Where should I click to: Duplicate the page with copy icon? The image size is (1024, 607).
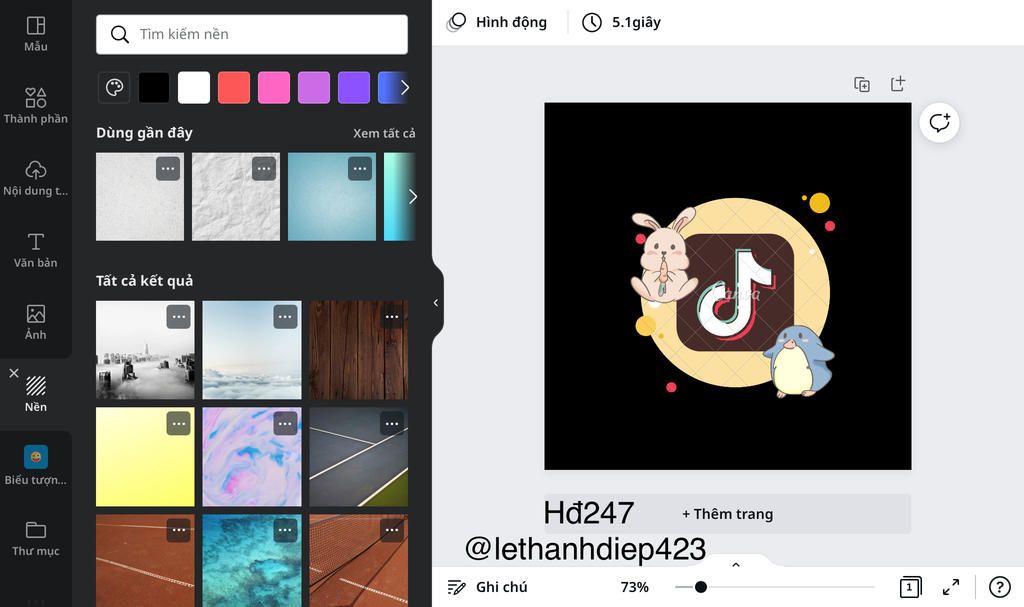tap(862, 84)
